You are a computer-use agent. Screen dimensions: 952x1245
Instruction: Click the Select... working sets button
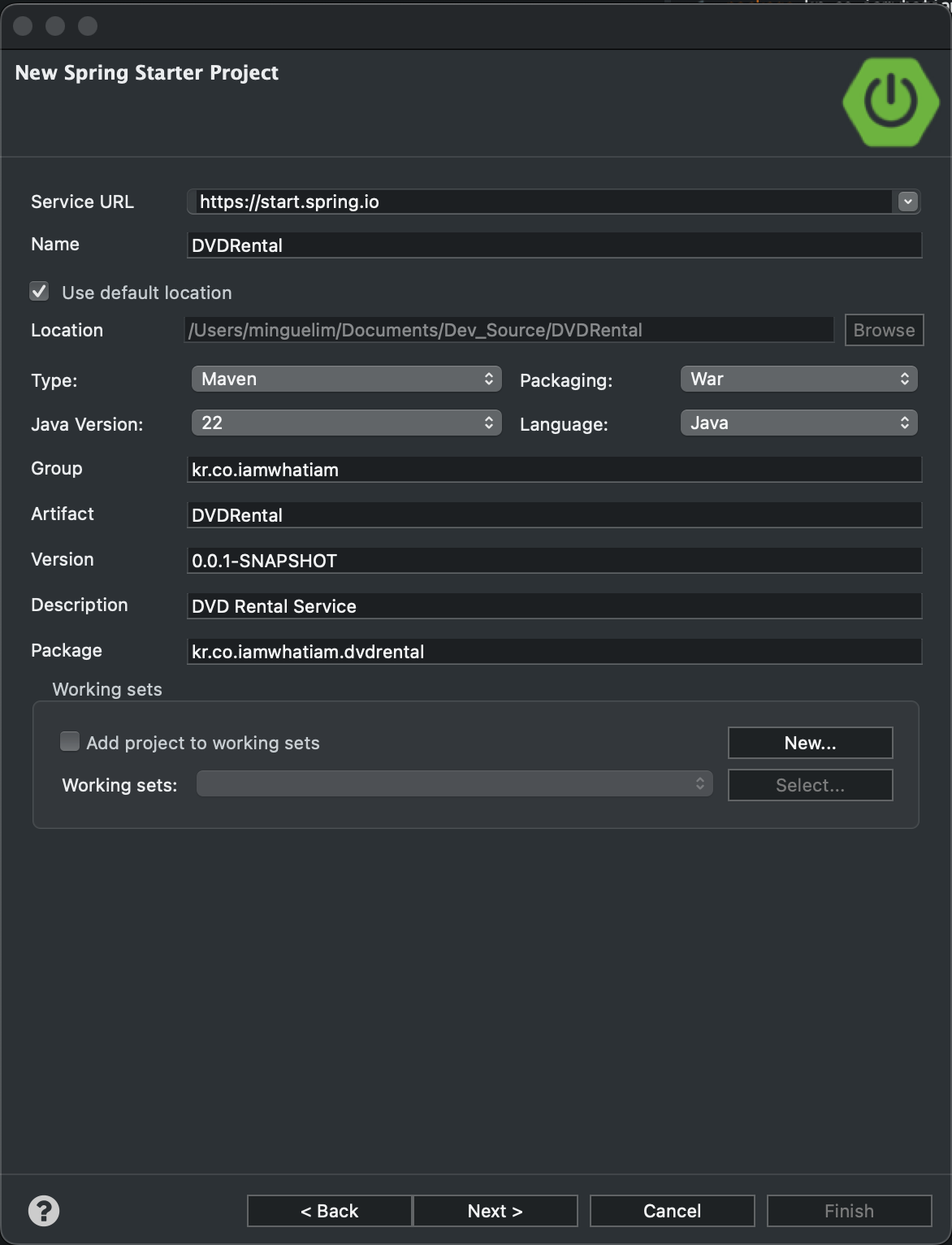pyautogui.click(x=810, y=785)
